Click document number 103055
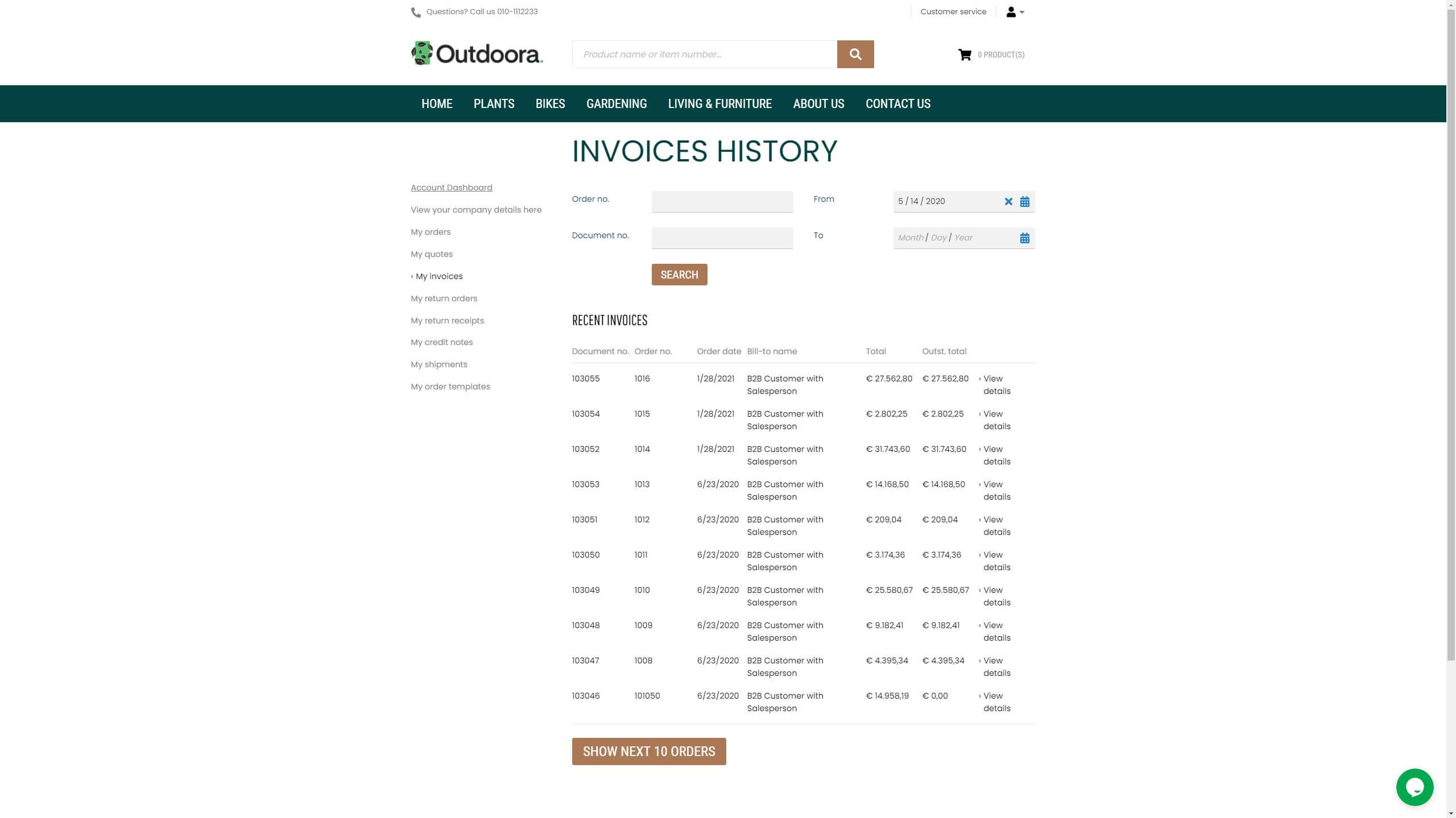 586,379
